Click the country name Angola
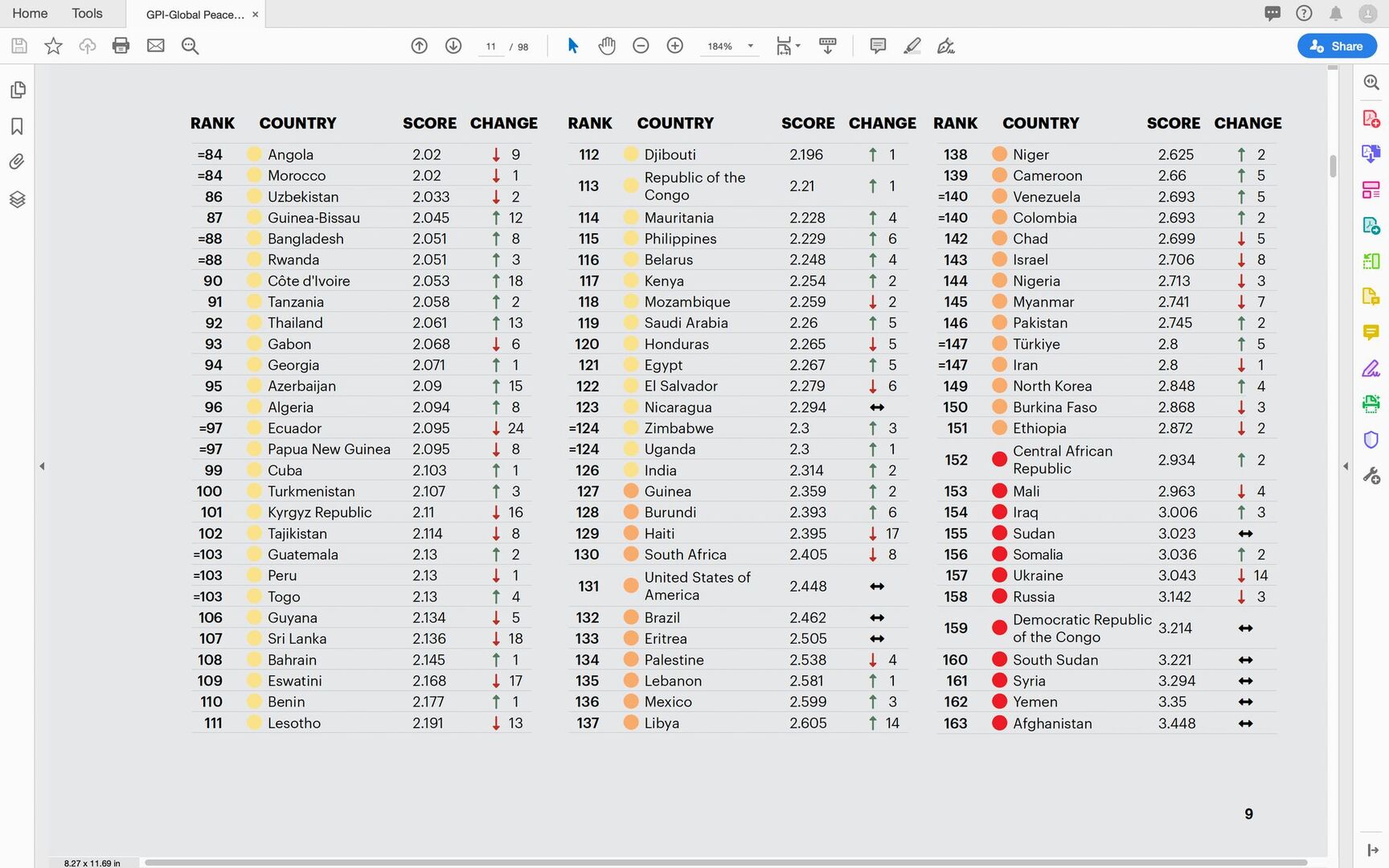The width and height of the screenshot is (1389, 868). (x=290, y=154)
